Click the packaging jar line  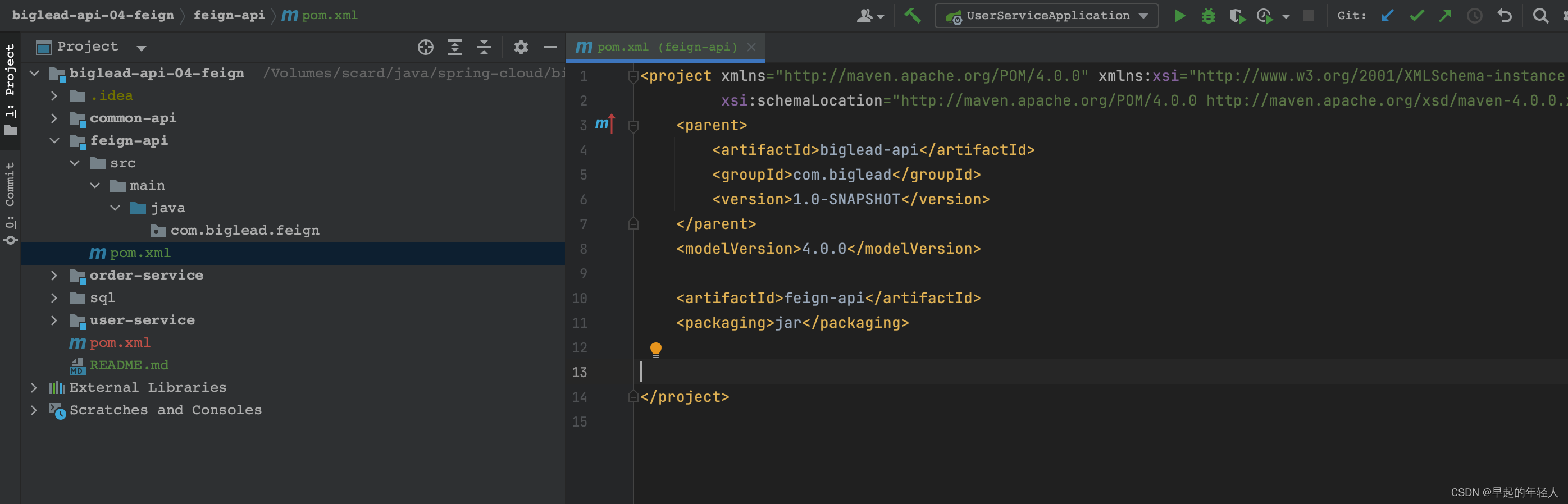coord(792,323)
